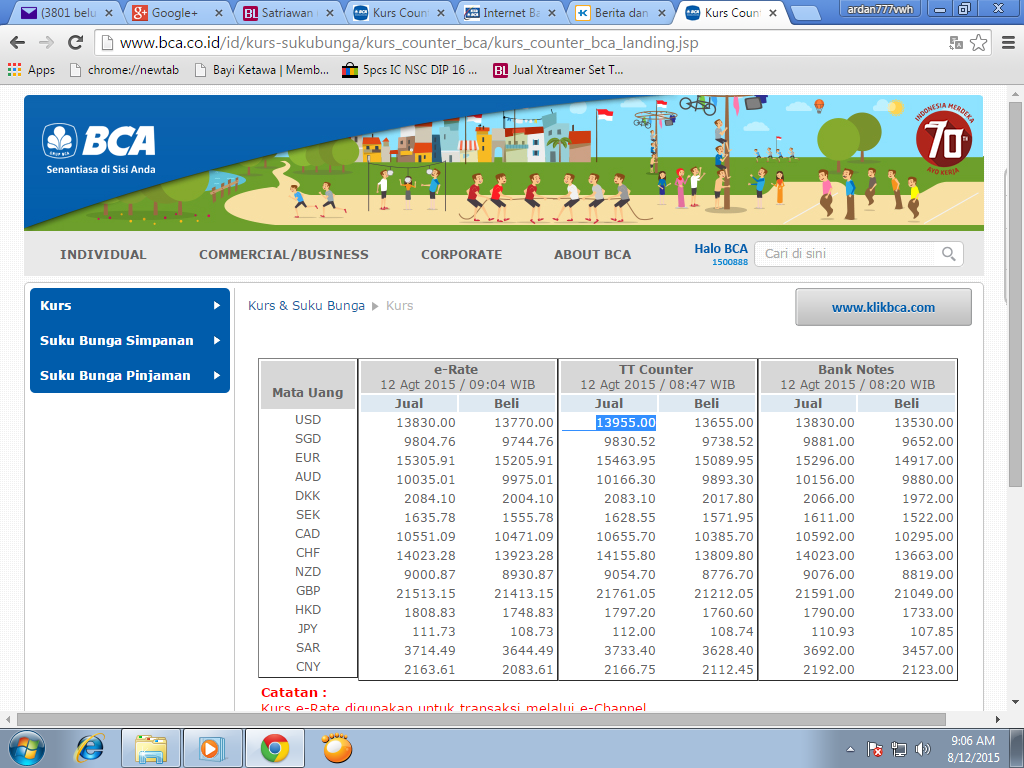Click the browser forward arrow
This screenshot has width=1024, height=768.
coord(46,43)
